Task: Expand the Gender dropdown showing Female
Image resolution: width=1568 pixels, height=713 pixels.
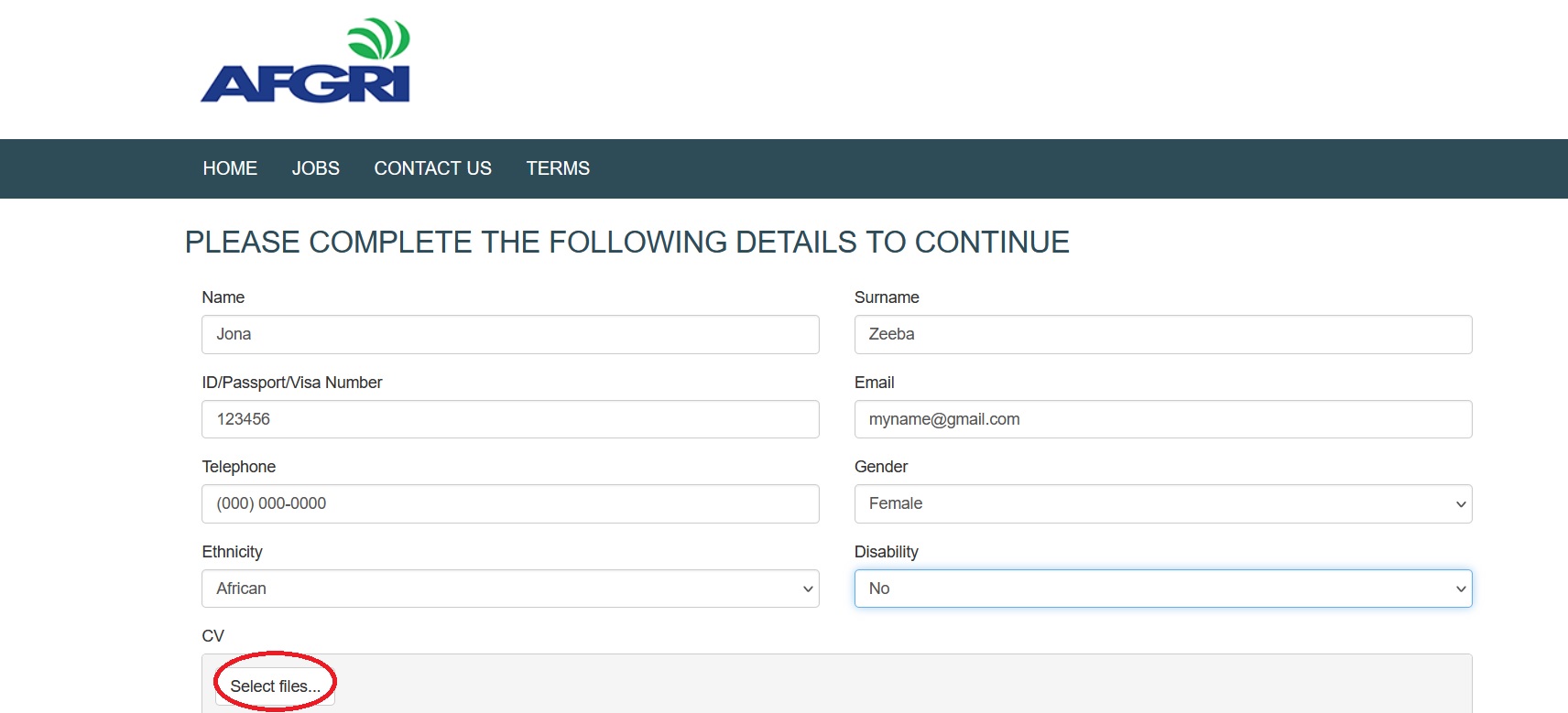Action: click(1162, 504)
